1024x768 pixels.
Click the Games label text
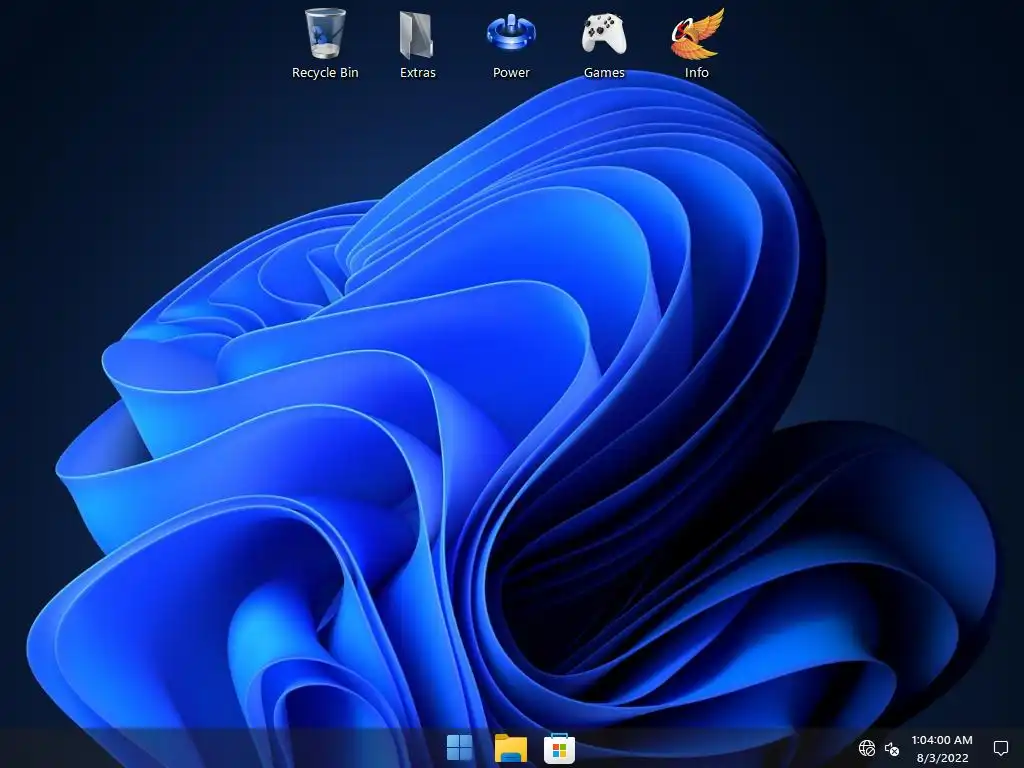point(604,72)
